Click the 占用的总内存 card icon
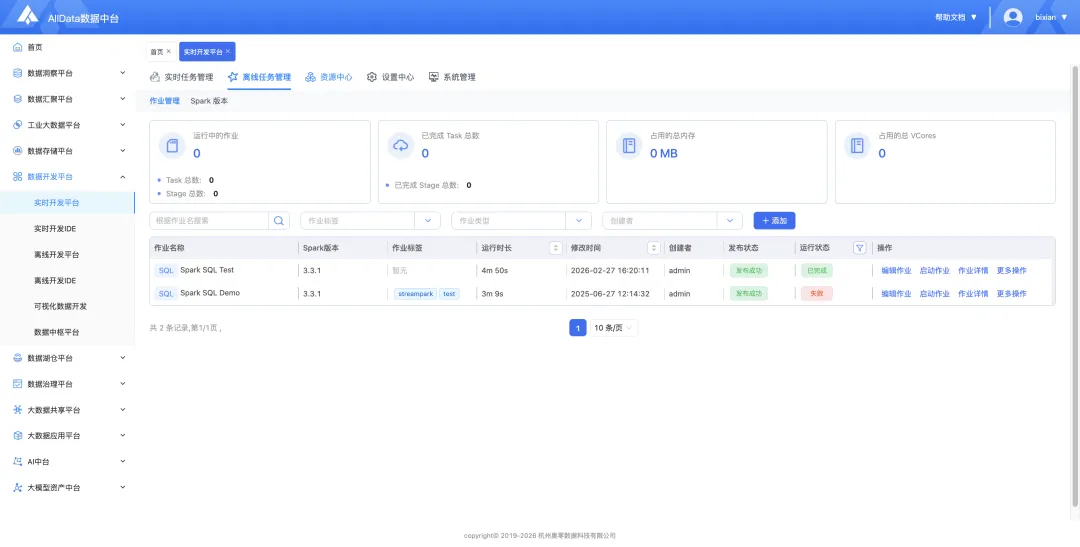This screenshot has width=1080, height=547. 629,145
